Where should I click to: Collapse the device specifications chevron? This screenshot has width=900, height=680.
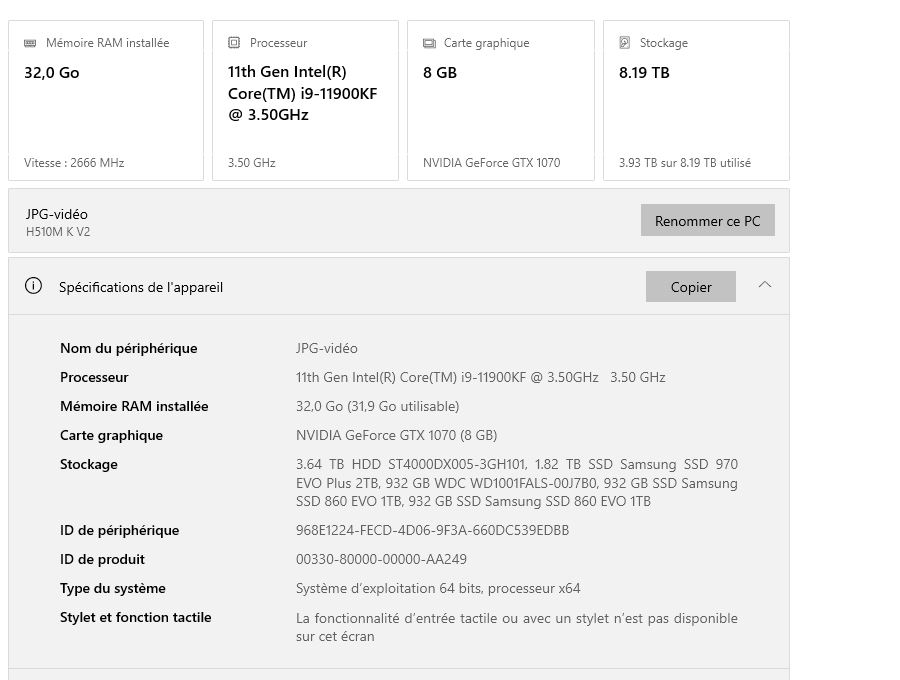pos(765,285)
